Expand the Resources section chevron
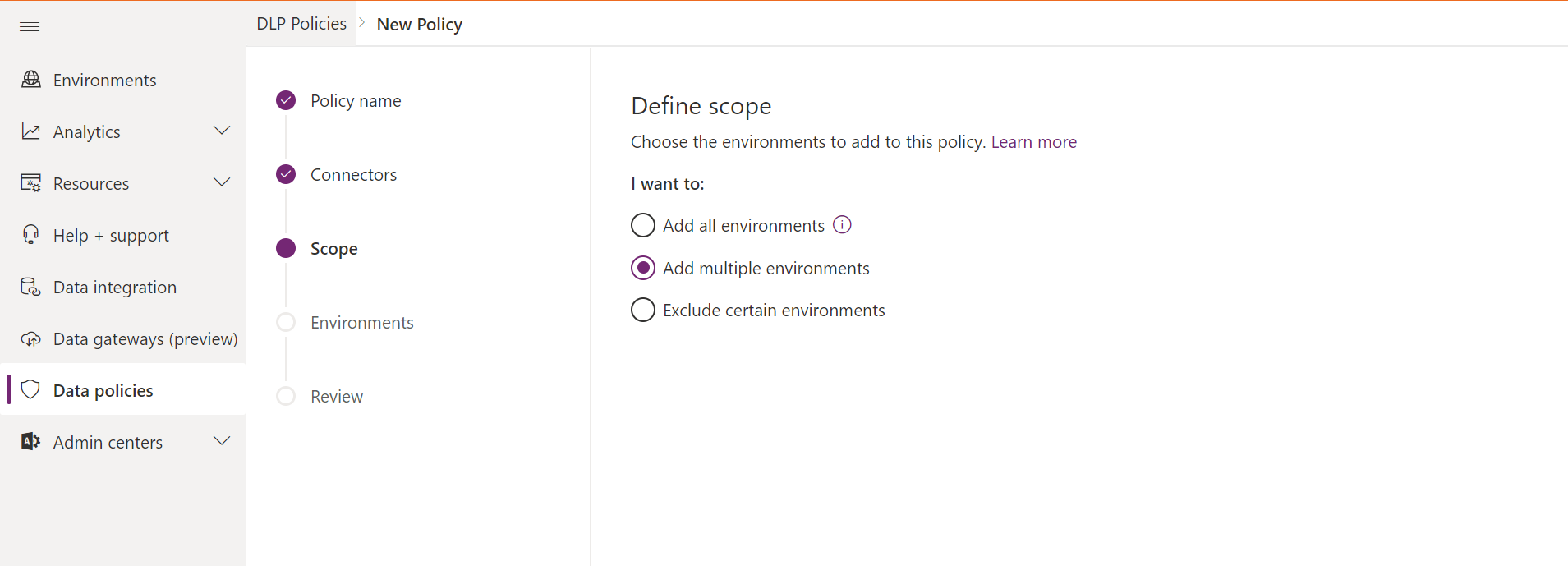Image resolution: width=1568 pixels, height=566 pixels. click(x=222, y=182)
